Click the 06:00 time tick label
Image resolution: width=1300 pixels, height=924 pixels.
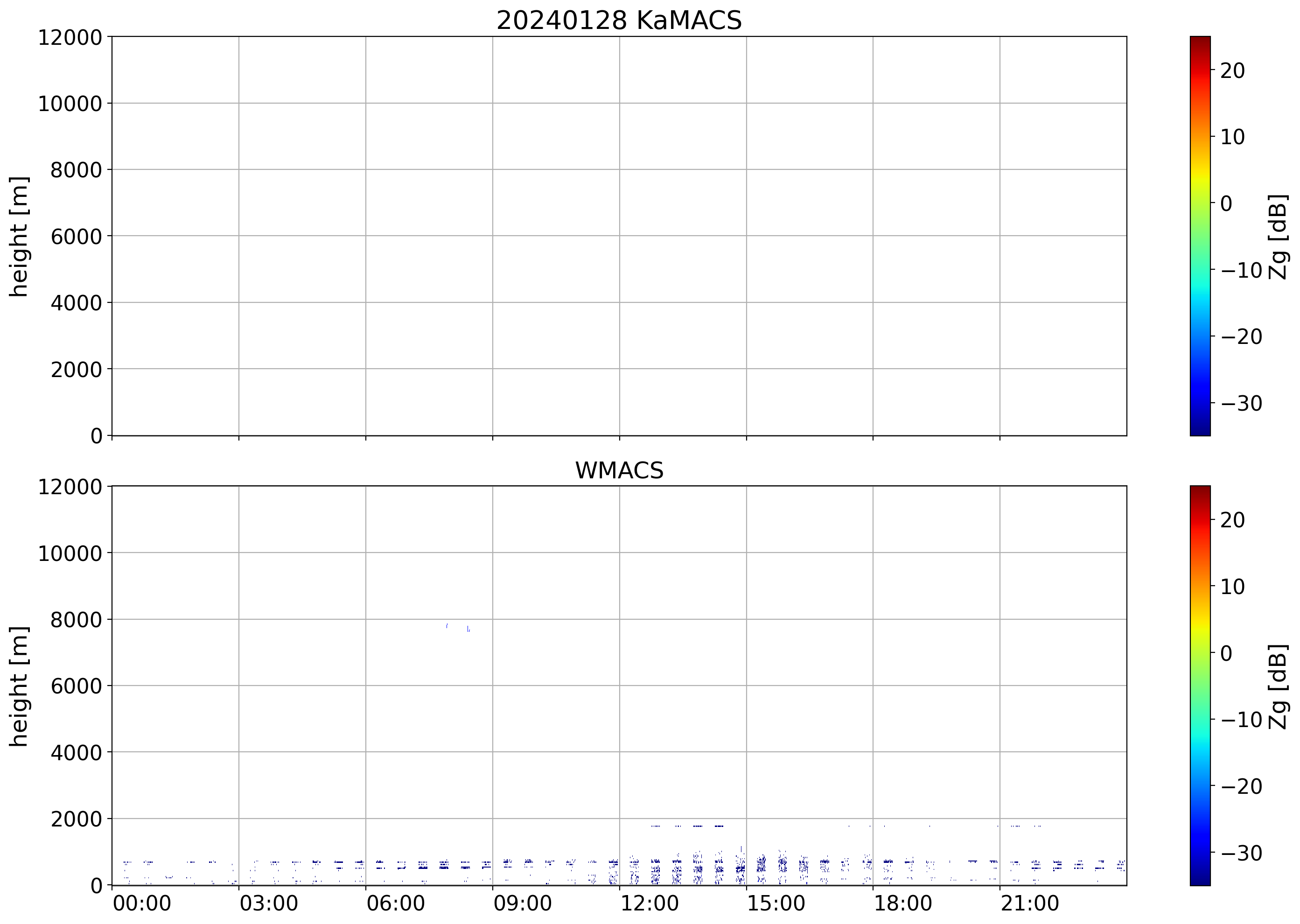395,903
